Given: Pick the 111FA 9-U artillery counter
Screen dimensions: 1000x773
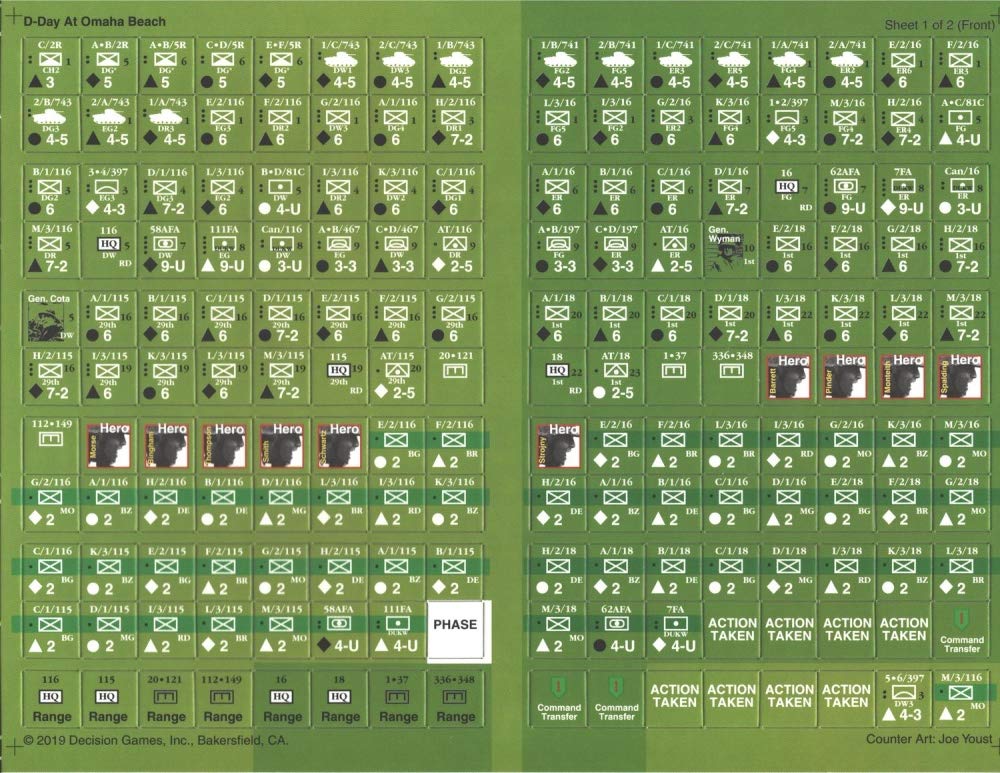Looking at the screenshot, I should (224, 250).
